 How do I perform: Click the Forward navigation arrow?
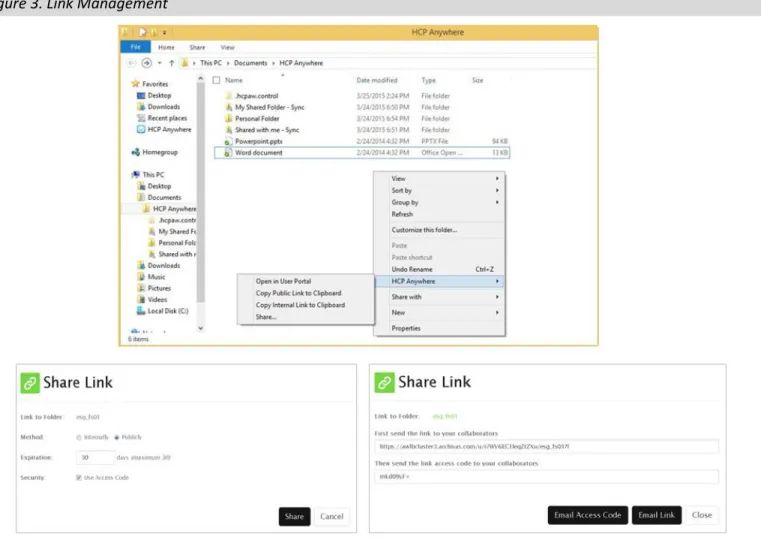coord(146,63)
